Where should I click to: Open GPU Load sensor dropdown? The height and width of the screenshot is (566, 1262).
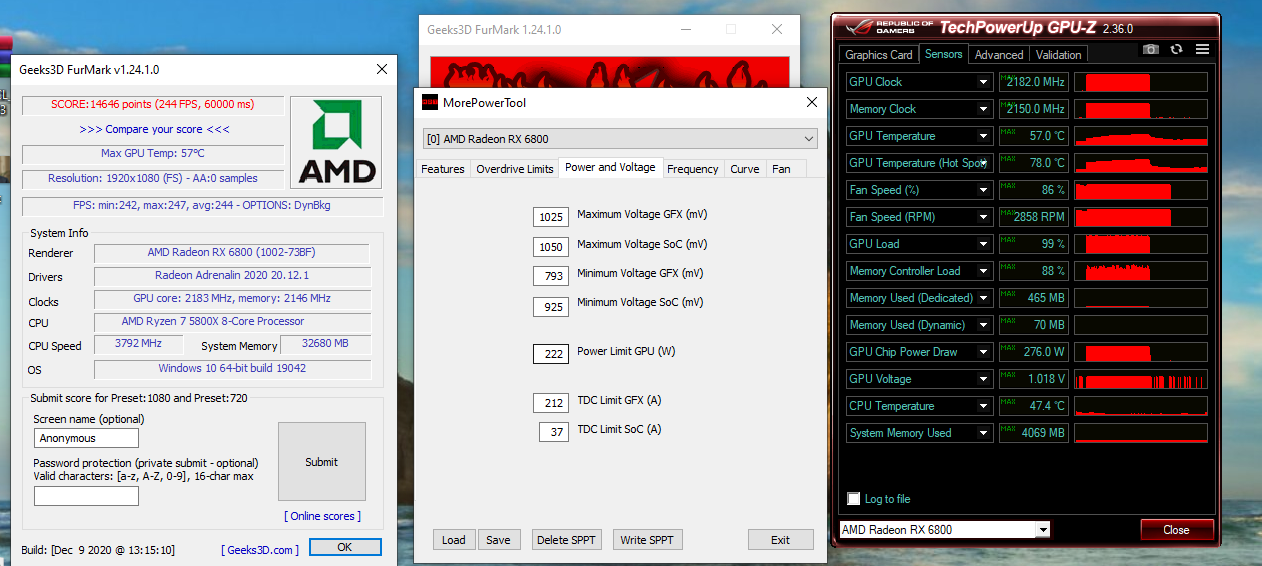[x=984, y=244]
